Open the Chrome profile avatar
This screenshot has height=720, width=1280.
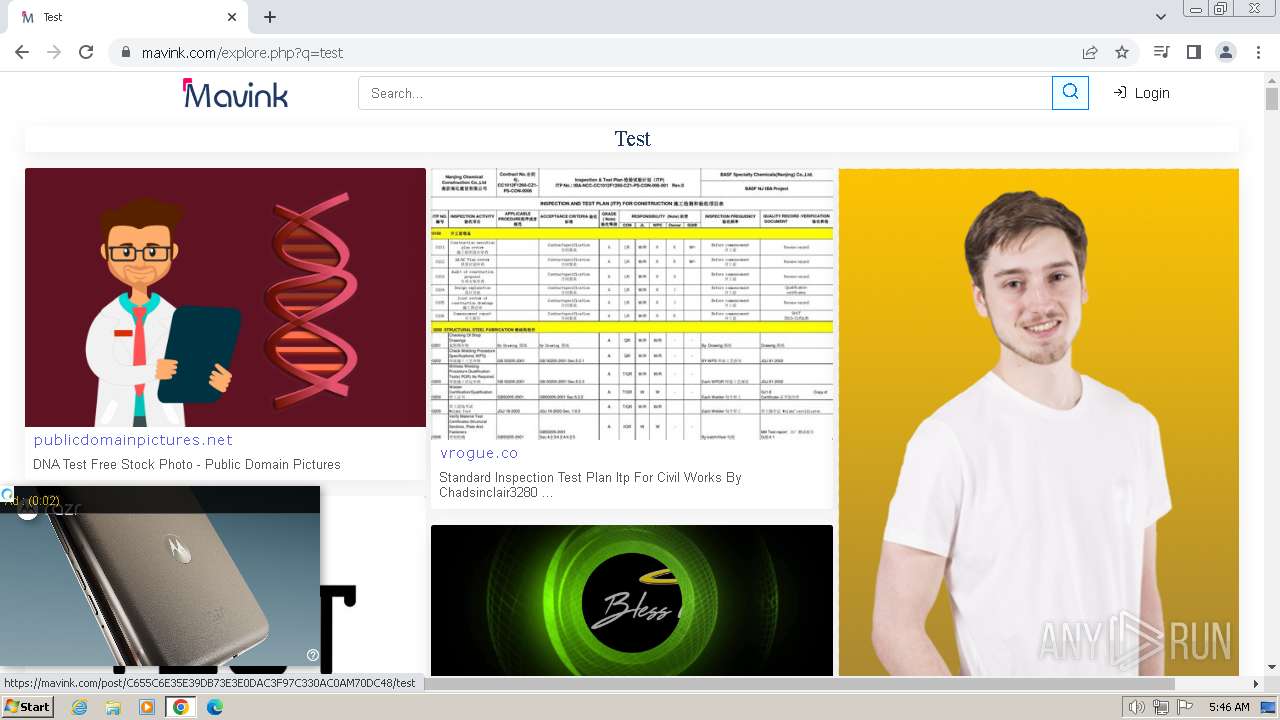(x=1225, y=53)
